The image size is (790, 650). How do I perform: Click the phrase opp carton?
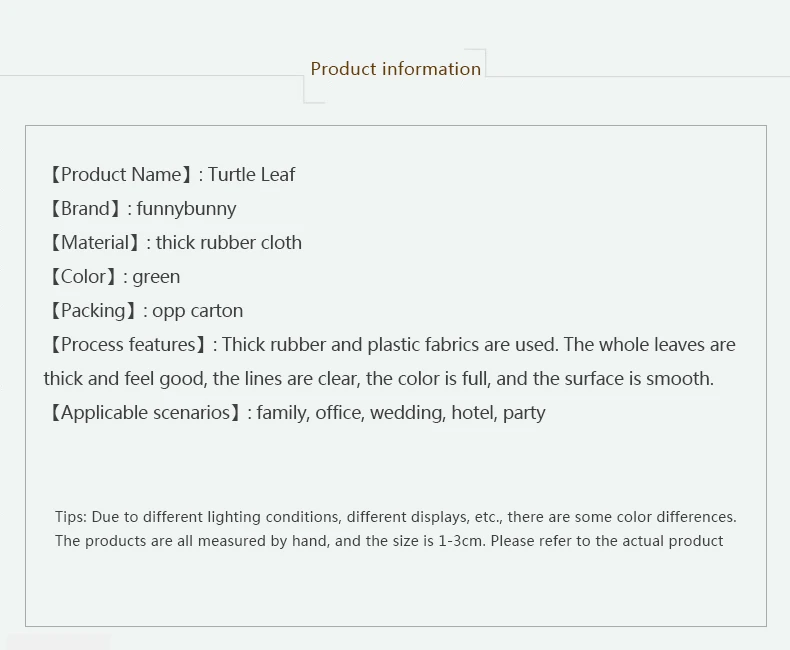click(x=198, y=311)
